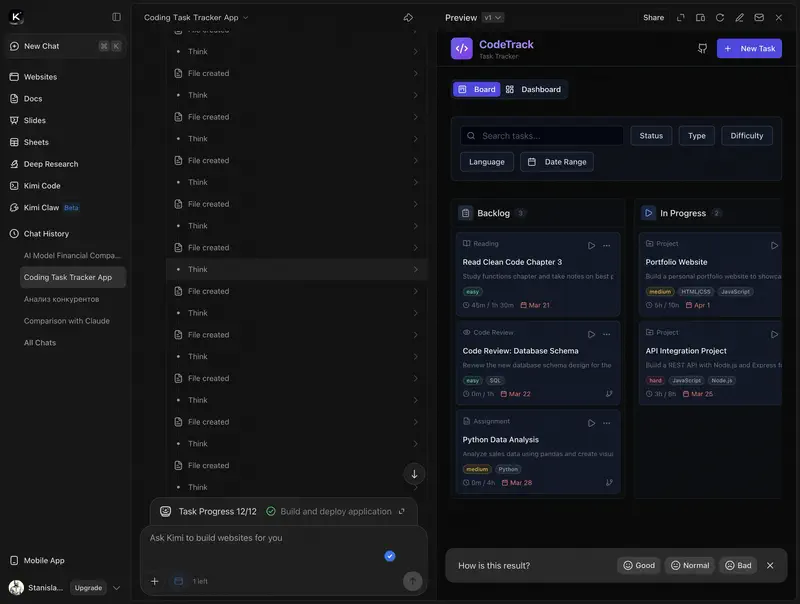Expand the Difficulty filter dropdown
The width and height of the screenshot is (800, 604).
click(x=746, y=135)
